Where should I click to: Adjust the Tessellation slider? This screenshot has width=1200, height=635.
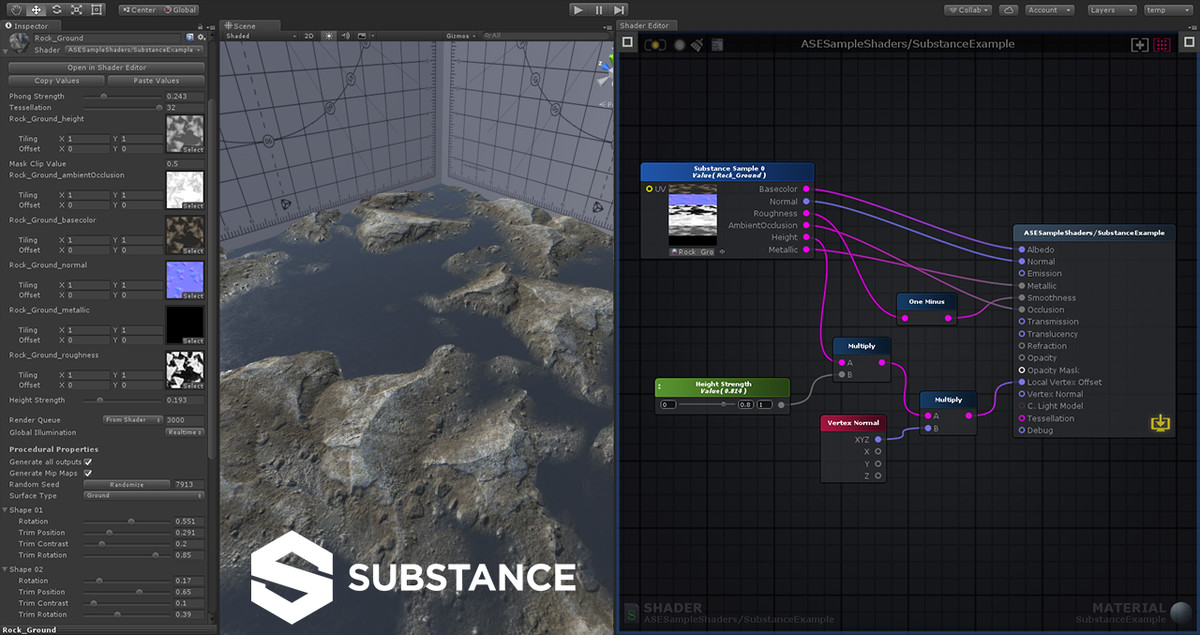click(x=121, y=107)
